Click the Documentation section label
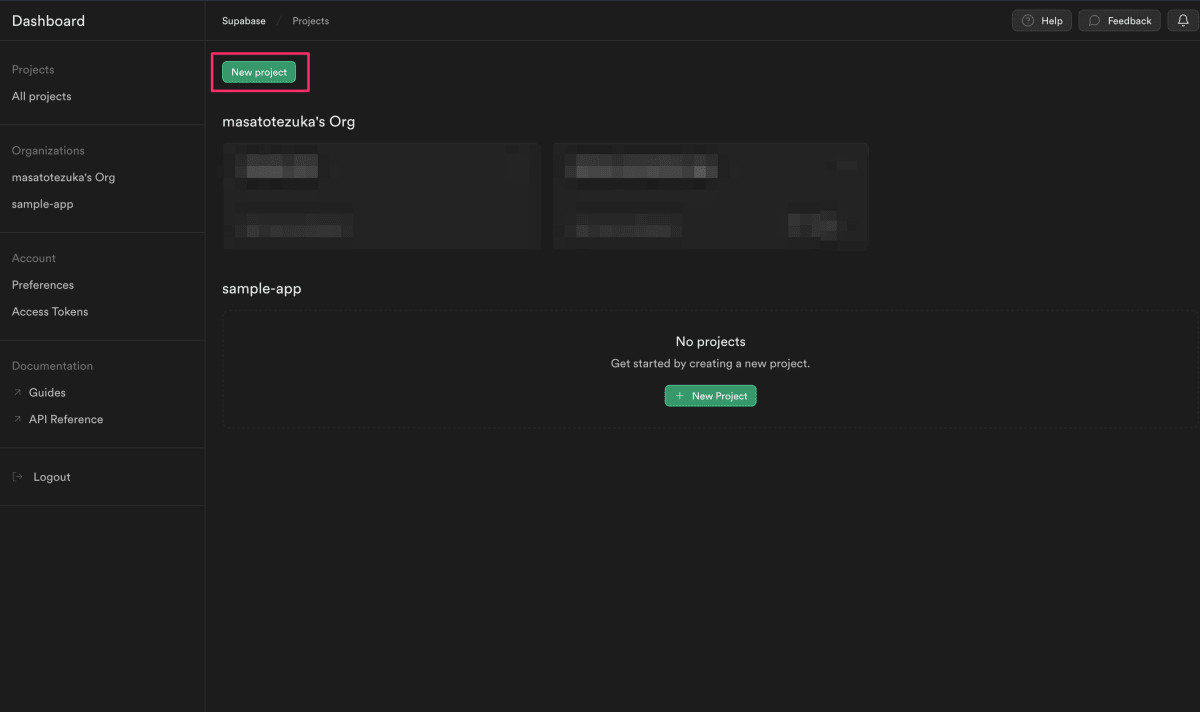The width and height of the screenshot is (1200, 712). pos(52,367)
